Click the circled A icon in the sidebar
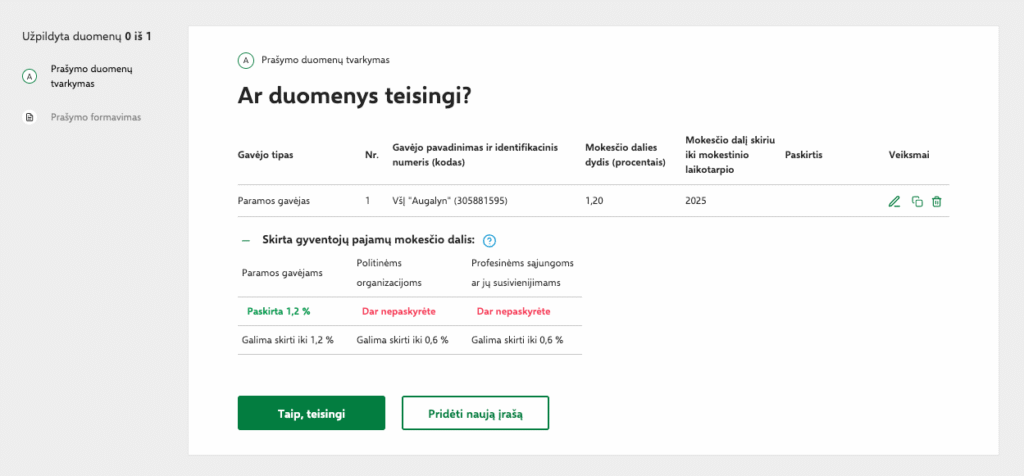The image size is (1024, 476). 30,76
